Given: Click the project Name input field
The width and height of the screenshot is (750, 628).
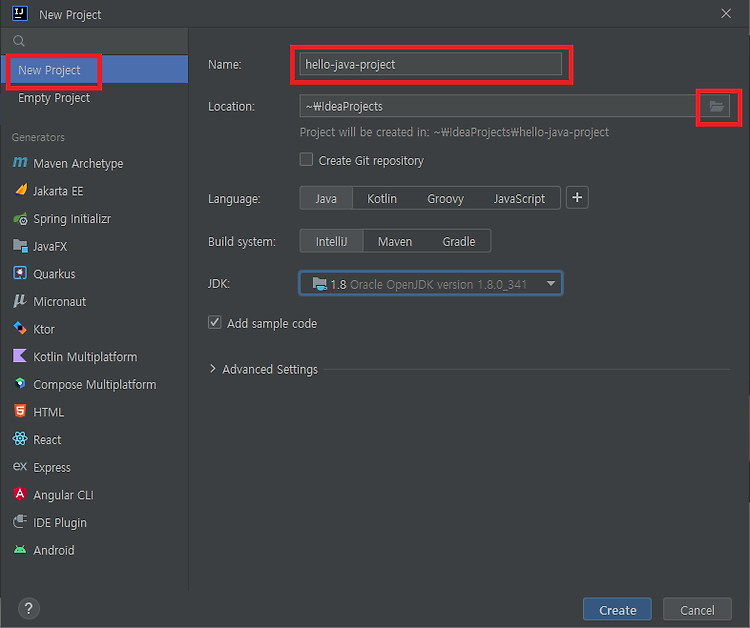Looking at the screenshot, I should point(430,64).
